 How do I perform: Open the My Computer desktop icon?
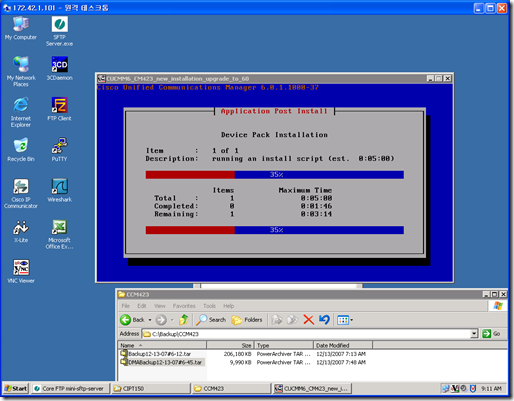21,28
